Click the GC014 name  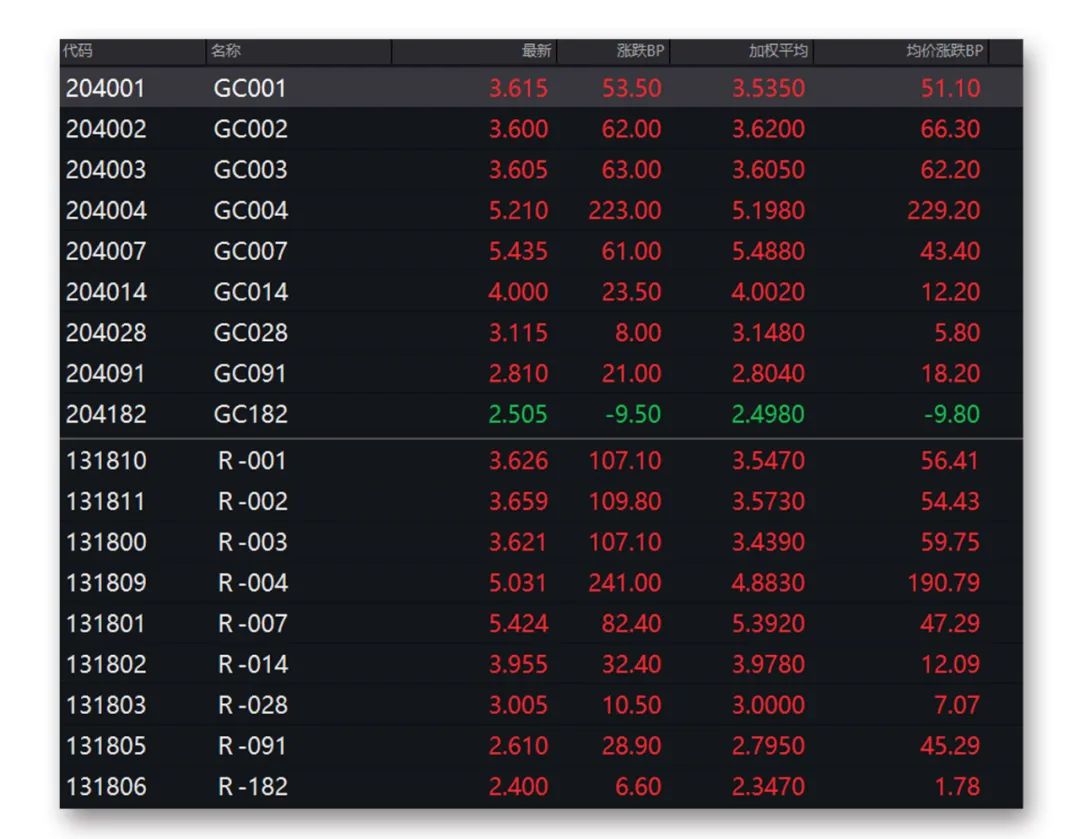[250, 292]
